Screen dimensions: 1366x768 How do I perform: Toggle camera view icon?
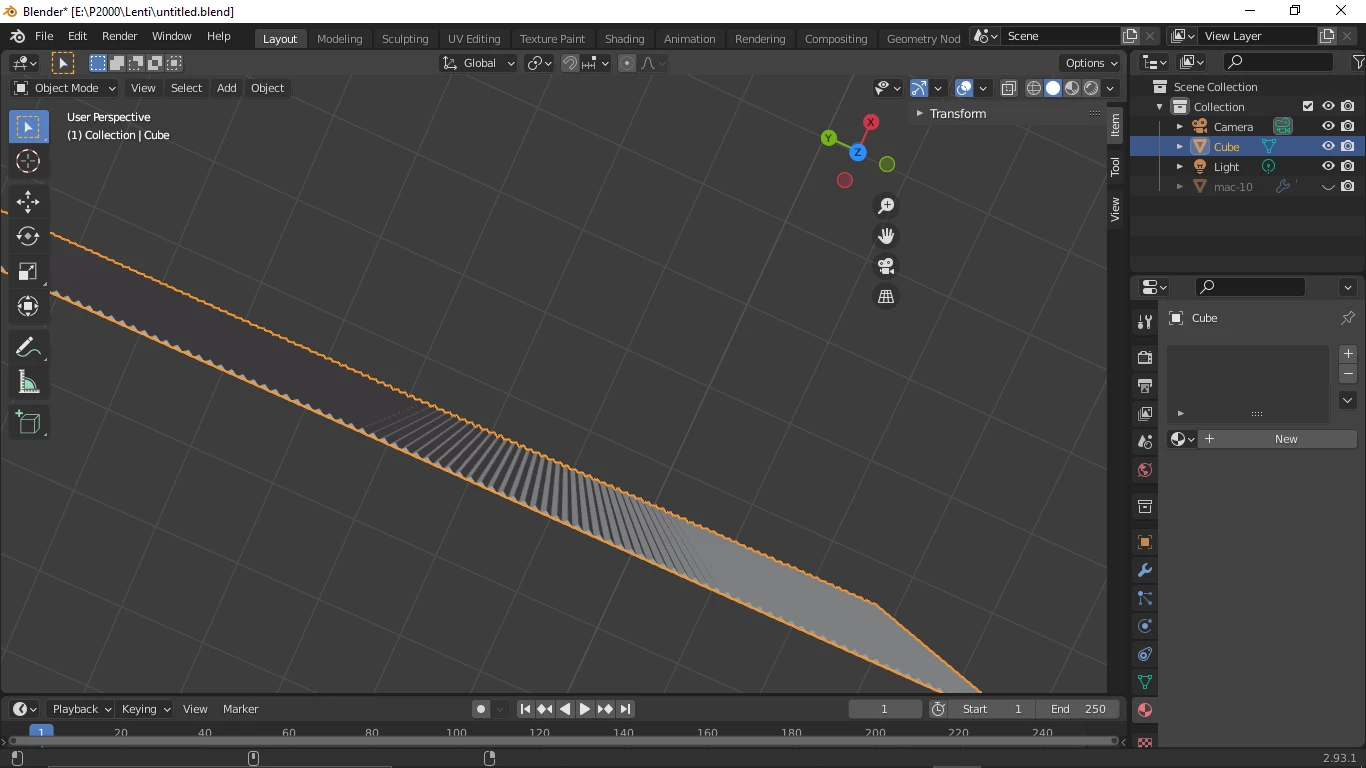coord(886,266)
